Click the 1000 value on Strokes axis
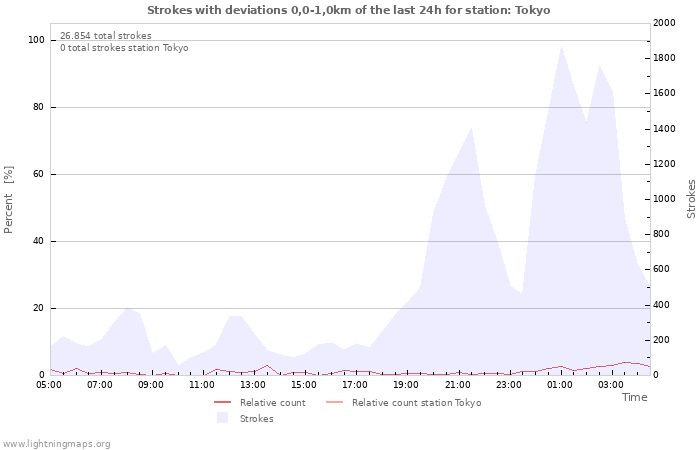Screen dimensions: 700x450 click(x=664, y=199)
